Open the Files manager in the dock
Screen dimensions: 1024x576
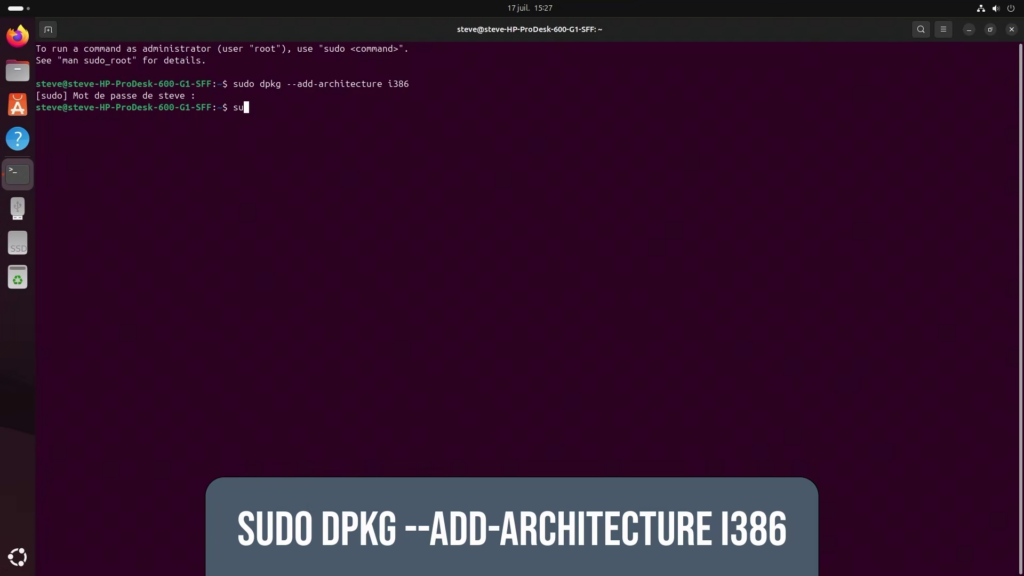pos(17,71)
